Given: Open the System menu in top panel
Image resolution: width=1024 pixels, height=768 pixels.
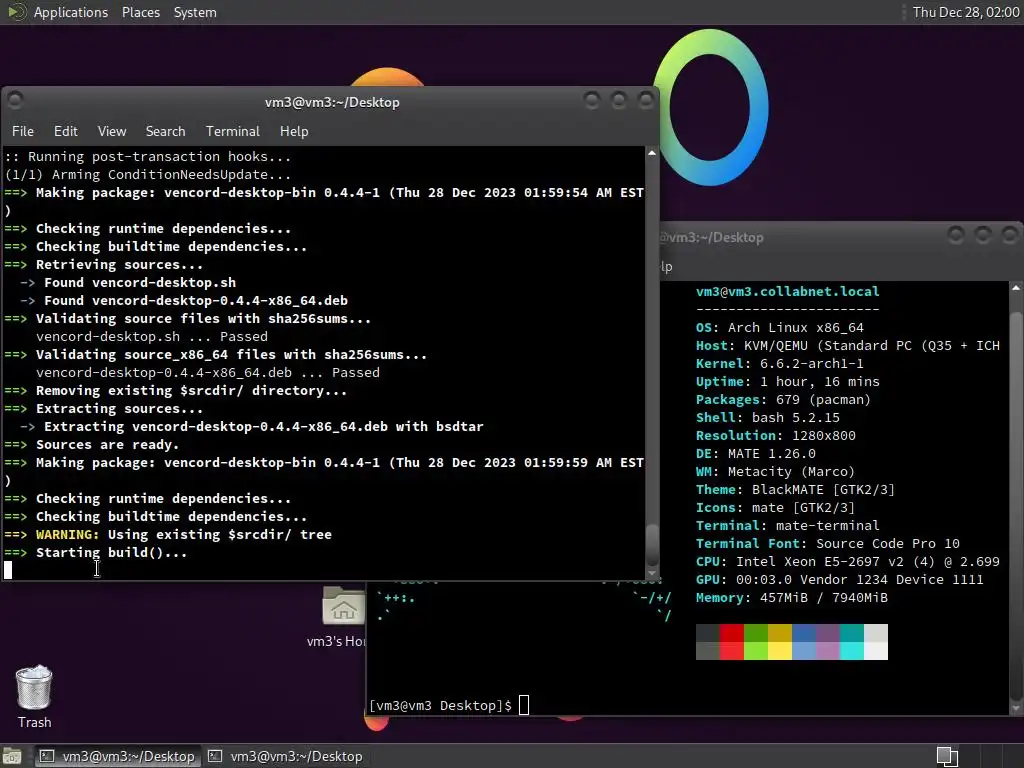Looking at the screenshot, I should (x=195, y=12).
